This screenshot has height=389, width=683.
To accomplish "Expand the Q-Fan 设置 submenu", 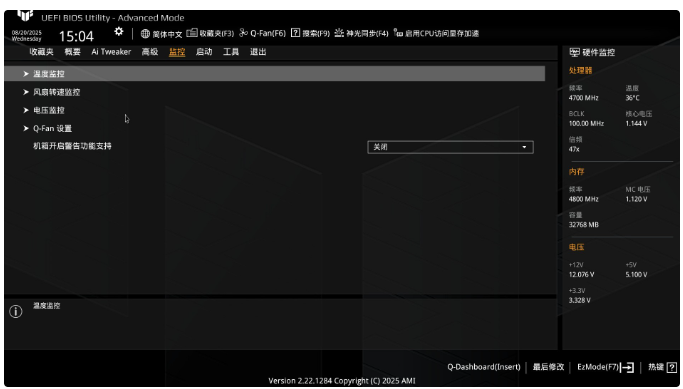I will pos(274,129).
